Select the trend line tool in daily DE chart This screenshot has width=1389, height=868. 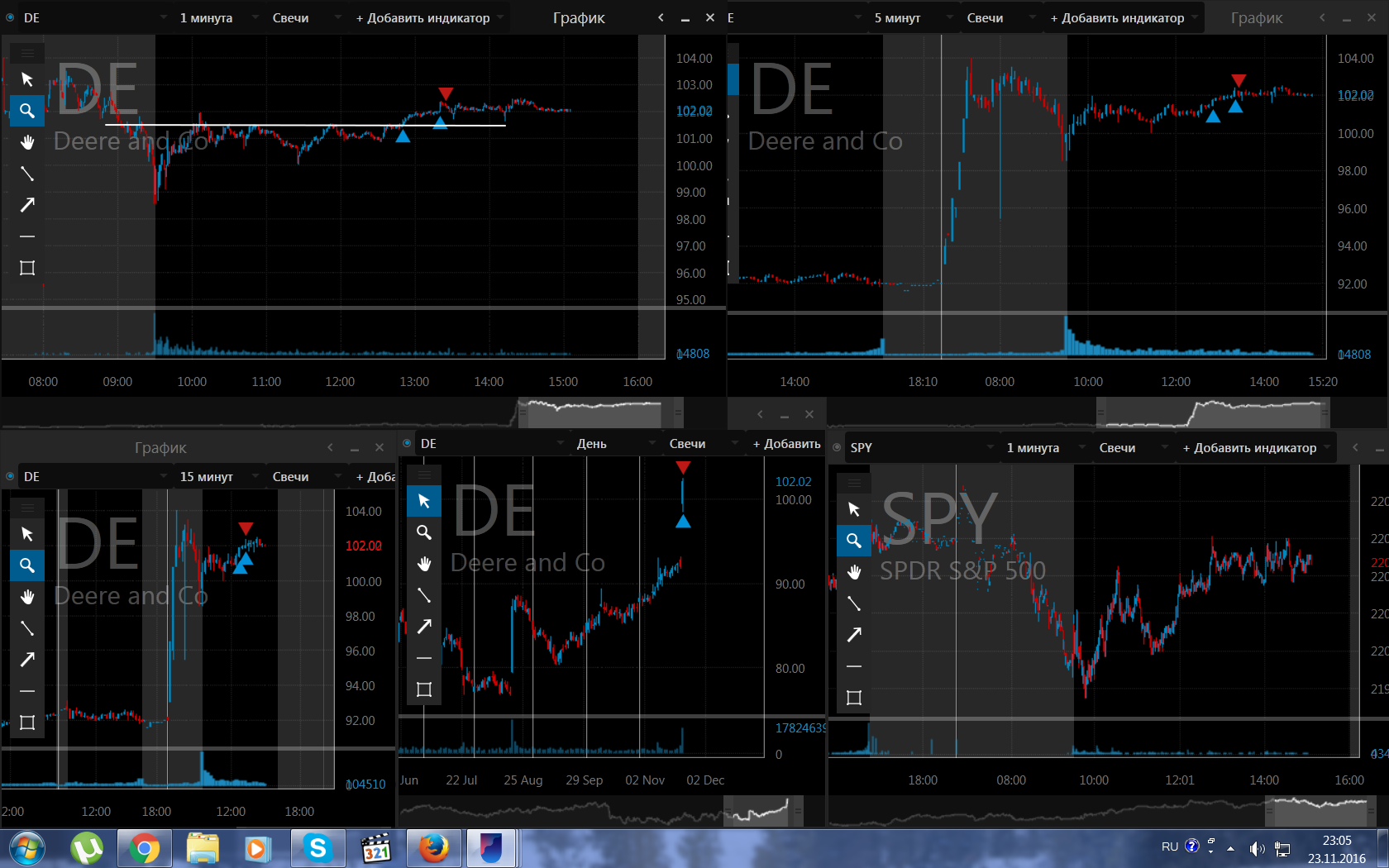tap(424, 595)
